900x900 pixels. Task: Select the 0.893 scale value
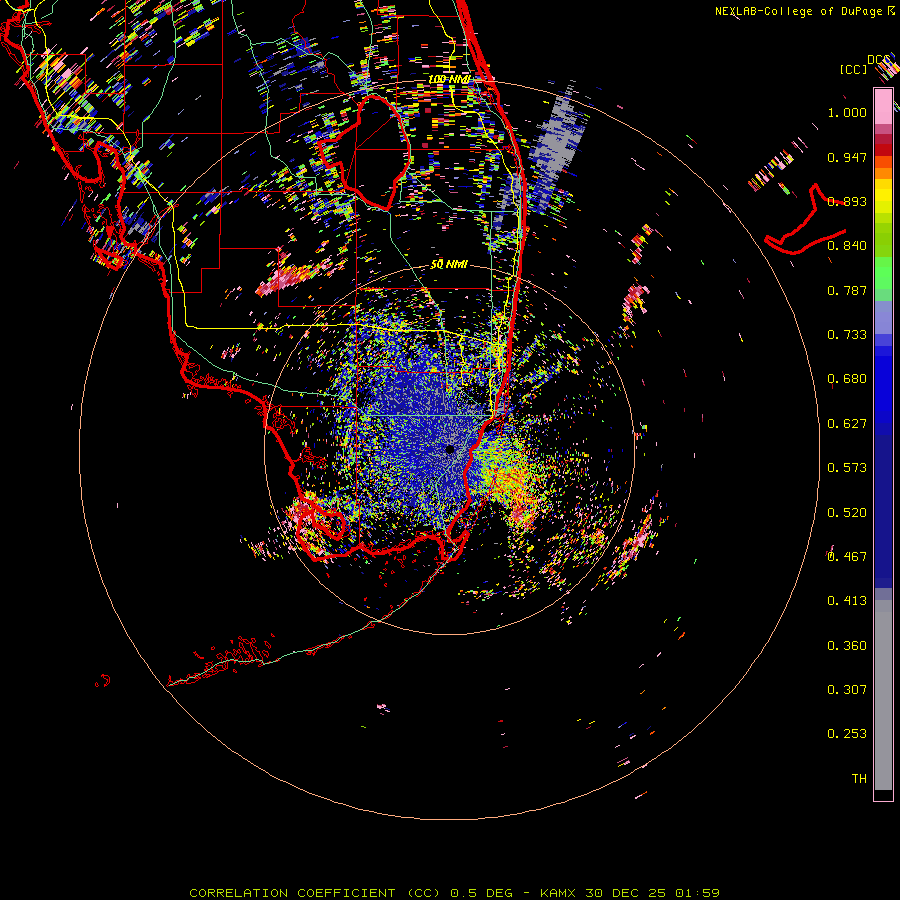pyautogui.click(x=847, y=201)
